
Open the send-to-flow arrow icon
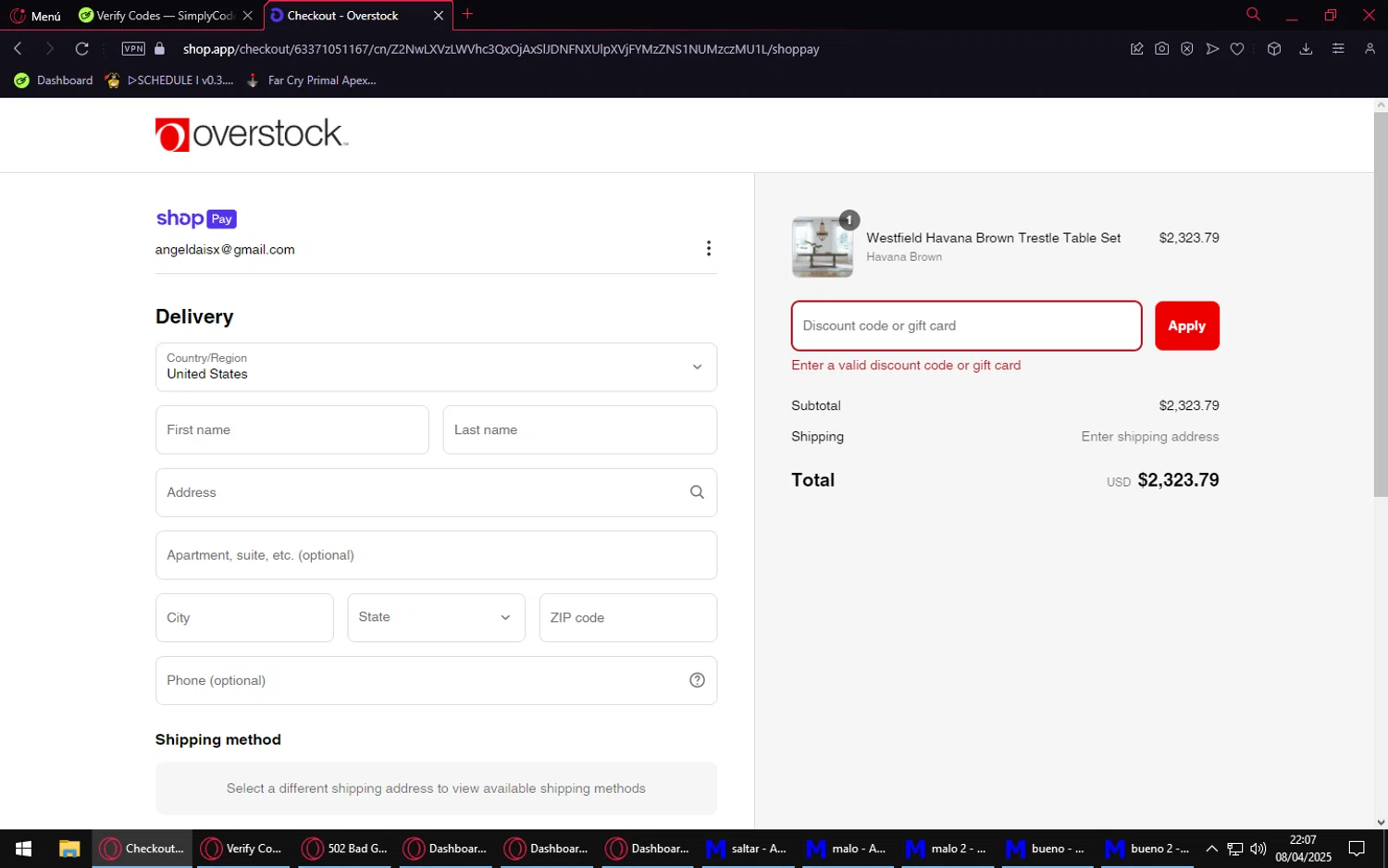click(x=1212, y=49)
